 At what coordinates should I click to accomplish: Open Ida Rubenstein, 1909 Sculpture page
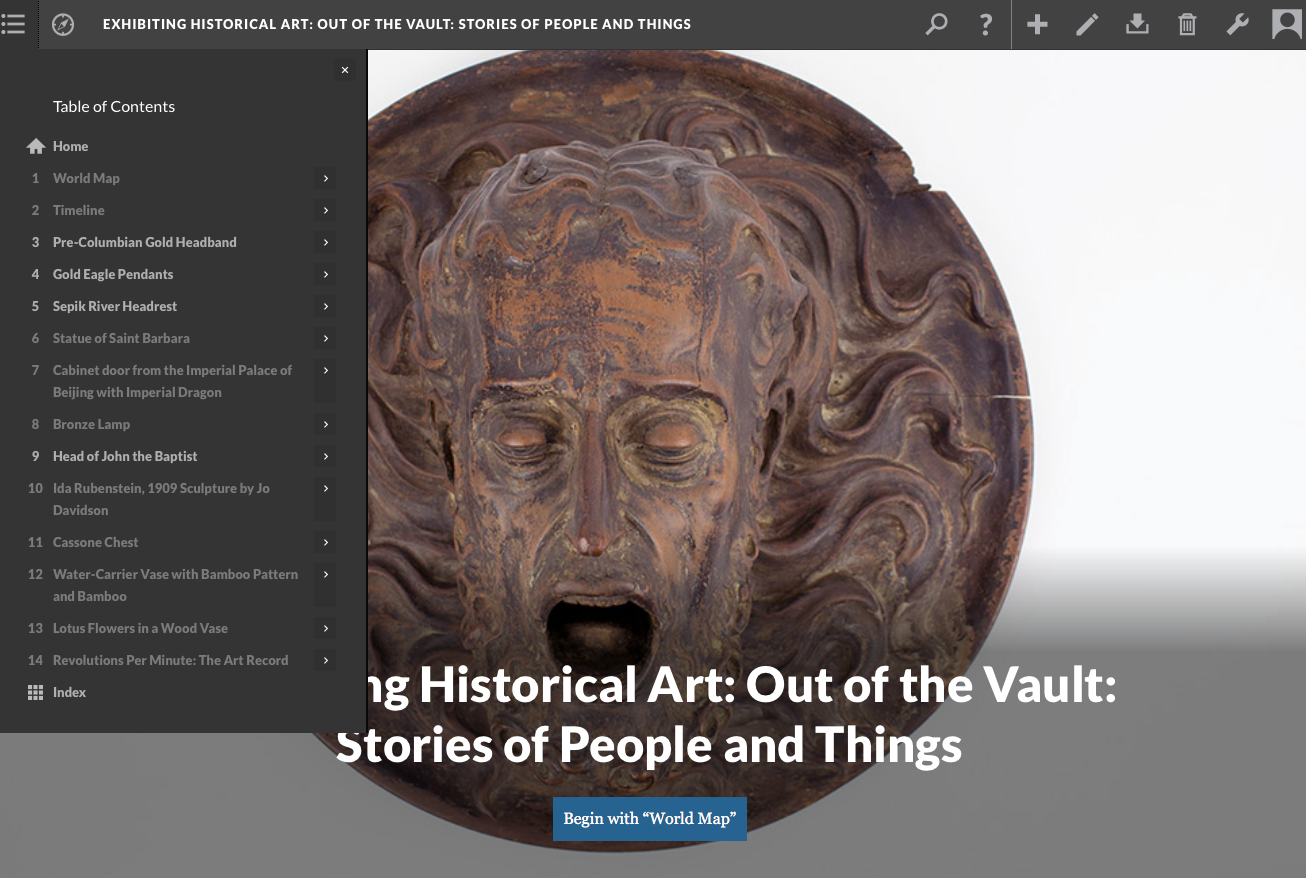point(161,499)
